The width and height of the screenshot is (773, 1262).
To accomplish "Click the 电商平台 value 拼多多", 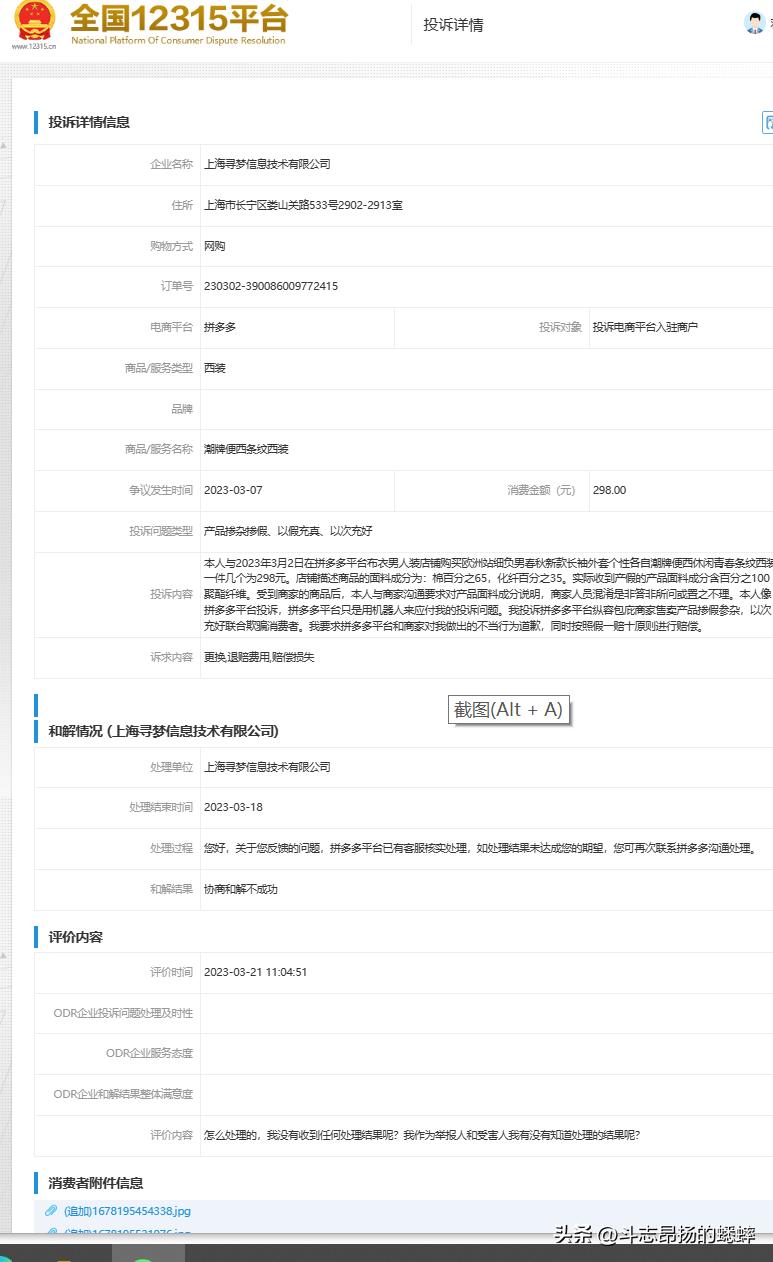I will pyautogui.click(x=220, y=327).
